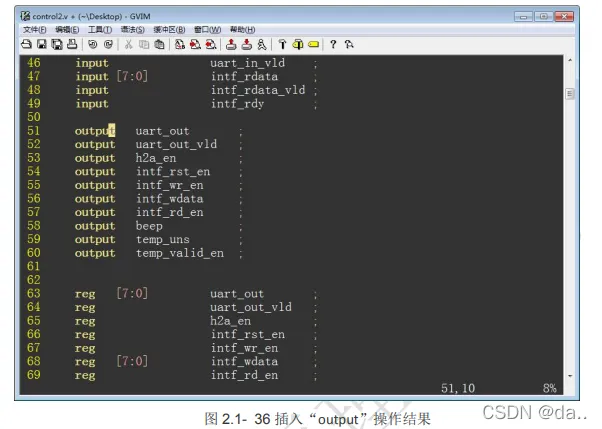Open the 文件(F) File menu
Screen dimensions: 602x429
(x=35, y=30)
